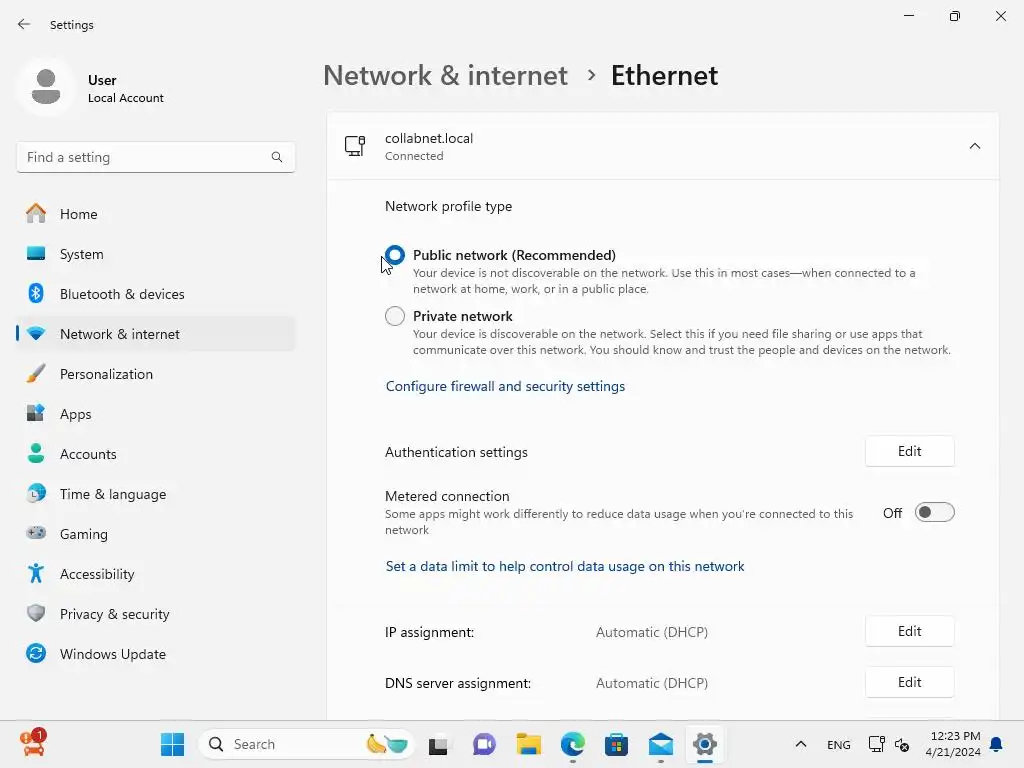Click Edit for Authentication settings

tap(909, 451)
